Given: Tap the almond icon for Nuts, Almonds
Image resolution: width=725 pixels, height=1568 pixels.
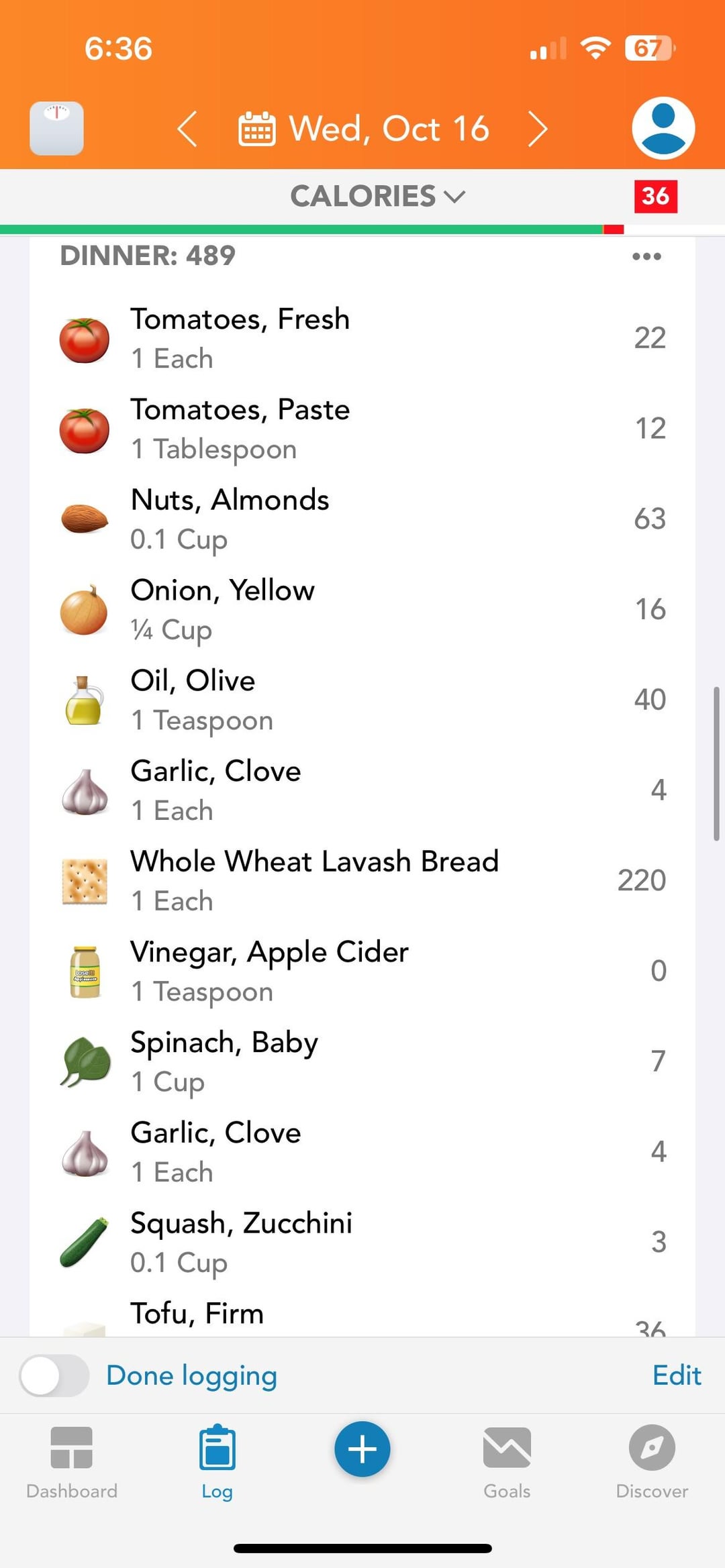Looking at the screenshot, I should (85, 519).
